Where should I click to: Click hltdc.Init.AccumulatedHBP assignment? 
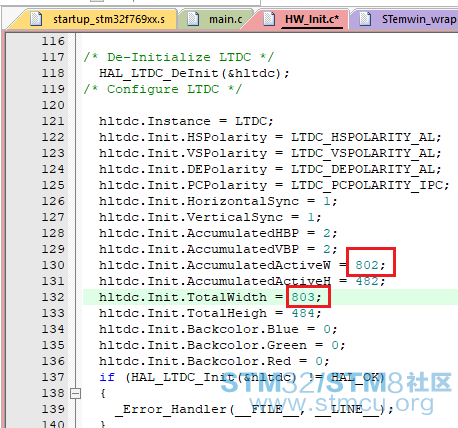(x=218, y=233)
